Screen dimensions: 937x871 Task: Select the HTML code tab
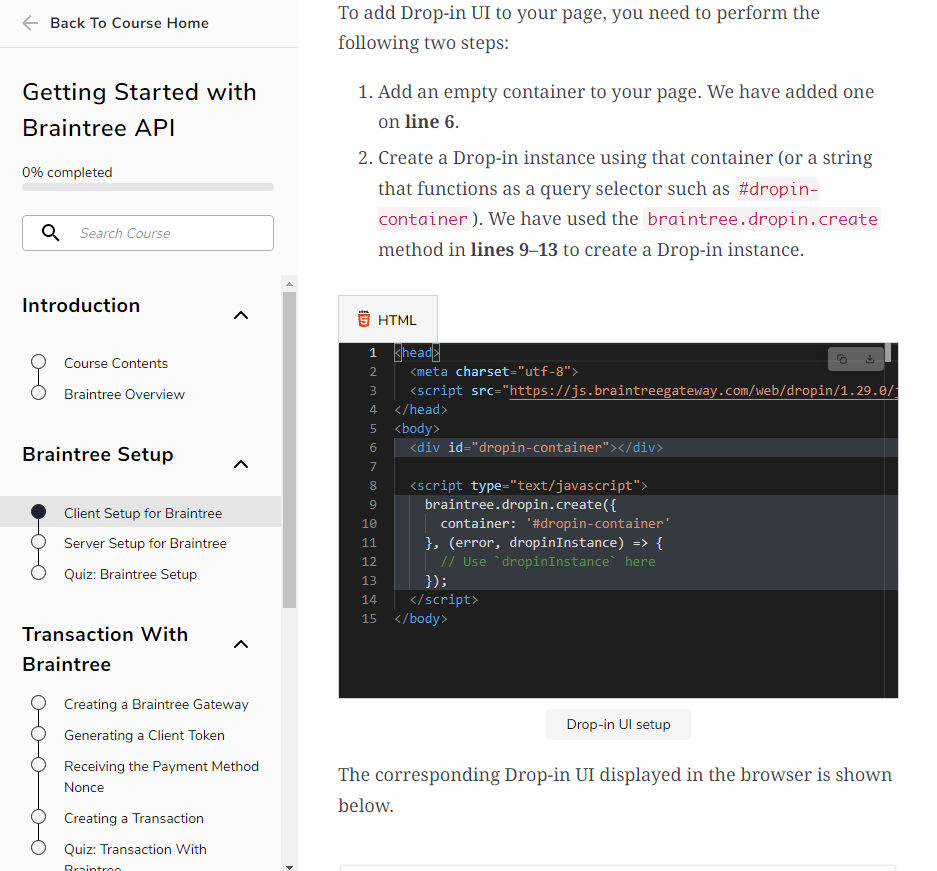tap(388, 320)
